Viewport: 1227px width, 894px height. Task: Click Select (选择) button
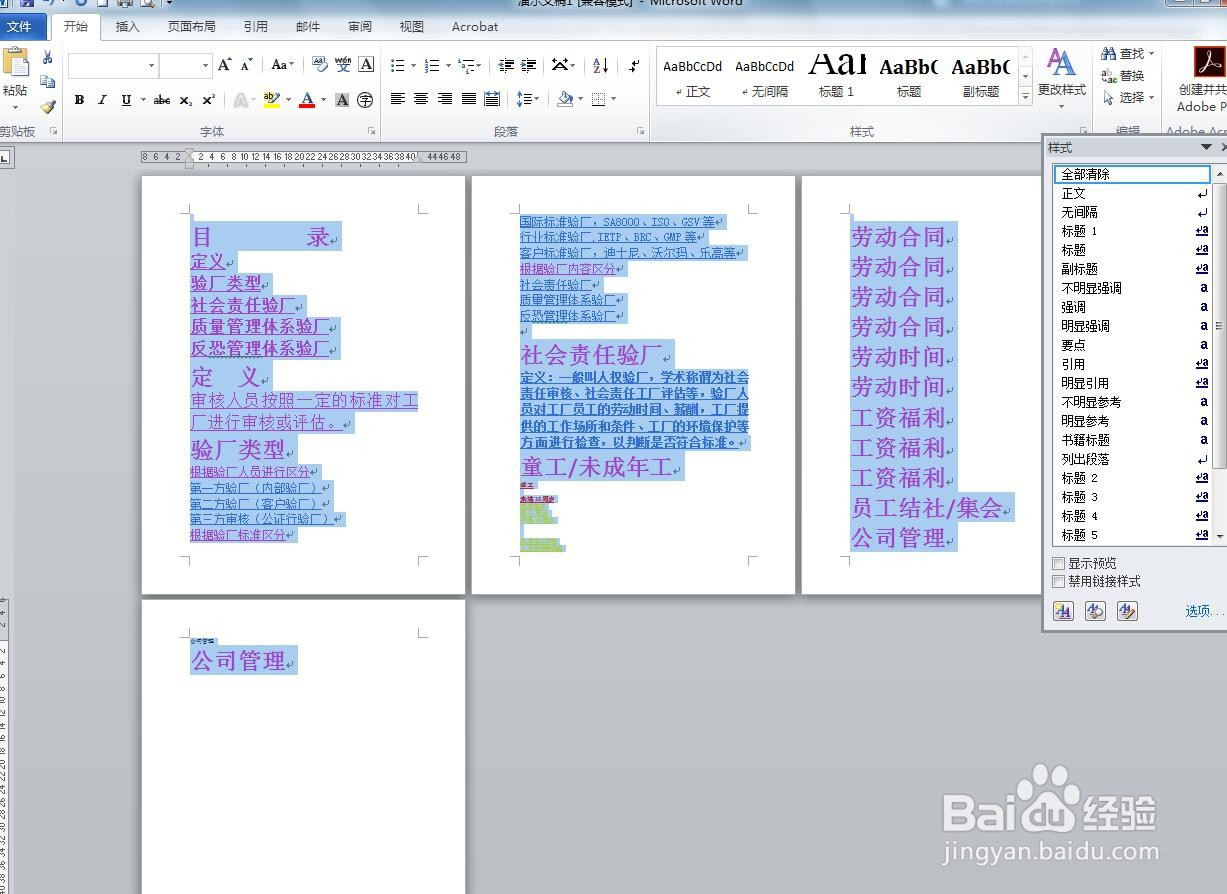tap(1128, 98)
